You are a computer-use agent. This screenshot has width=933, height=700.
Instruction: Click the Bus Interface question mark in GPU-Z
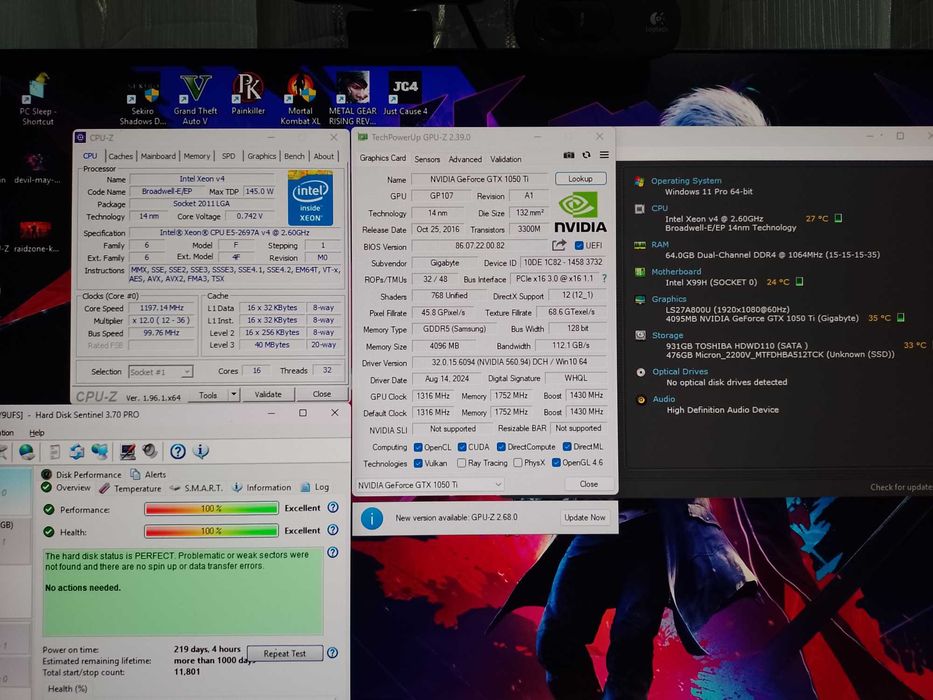pyautogui.click(x=605, y=278)
